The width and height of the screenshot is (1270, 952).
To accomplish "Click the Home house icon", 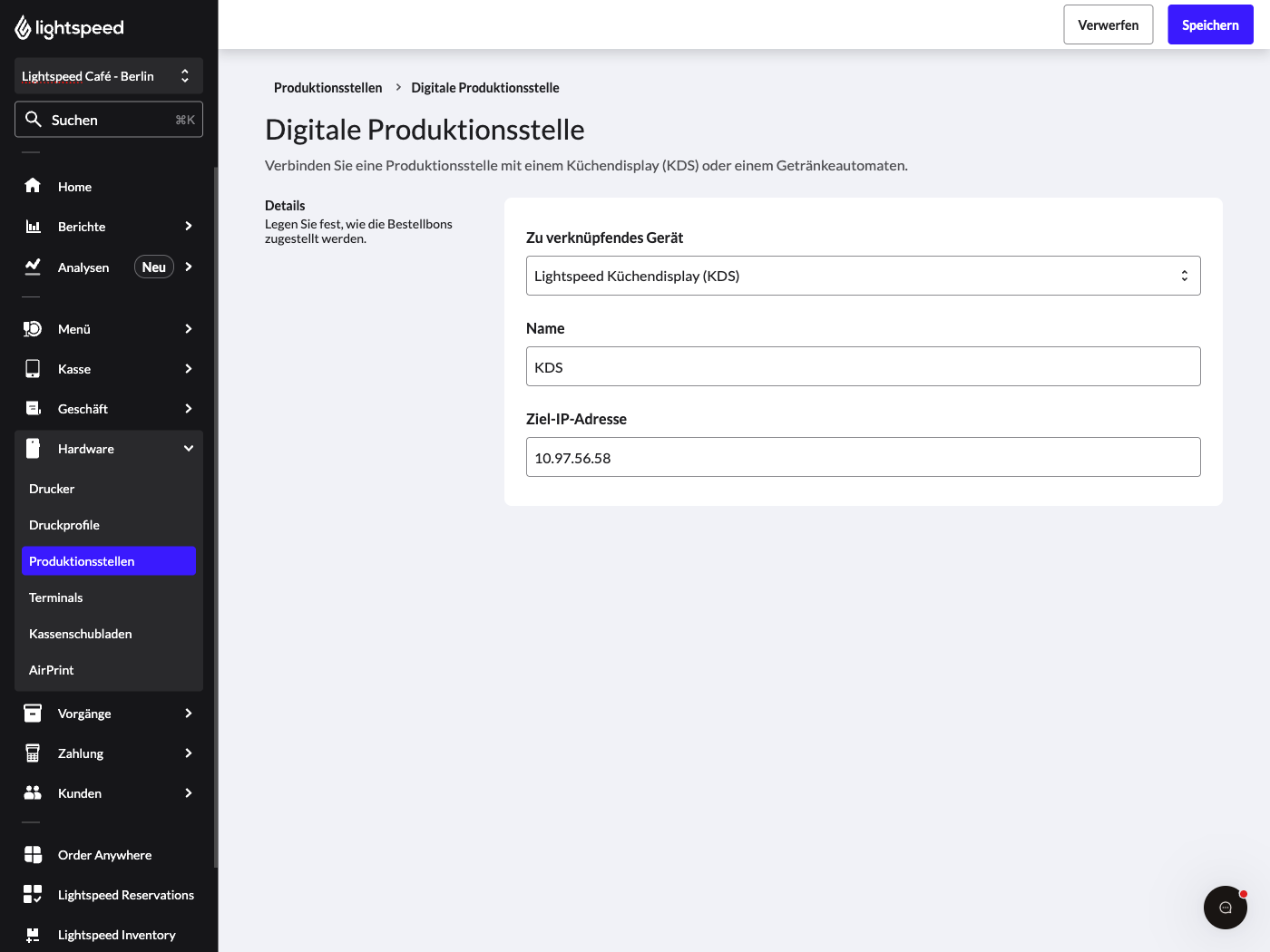I will coord(33,186).
